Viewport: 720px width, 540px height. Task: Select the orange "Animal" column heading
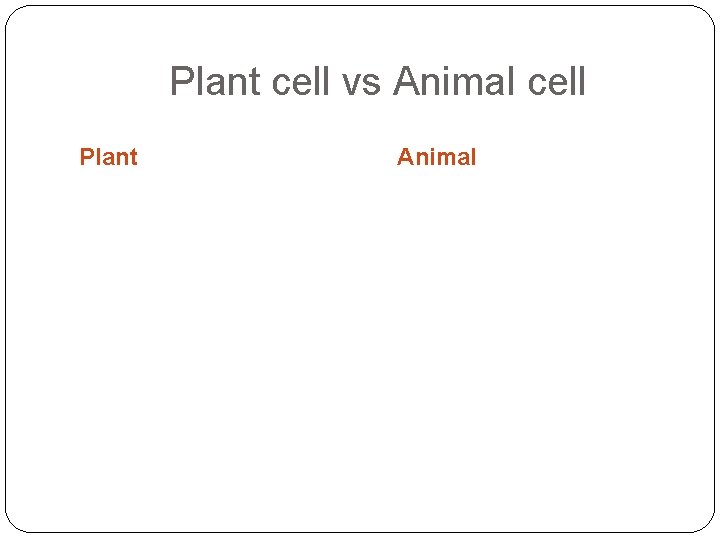(x=437, y=157)
